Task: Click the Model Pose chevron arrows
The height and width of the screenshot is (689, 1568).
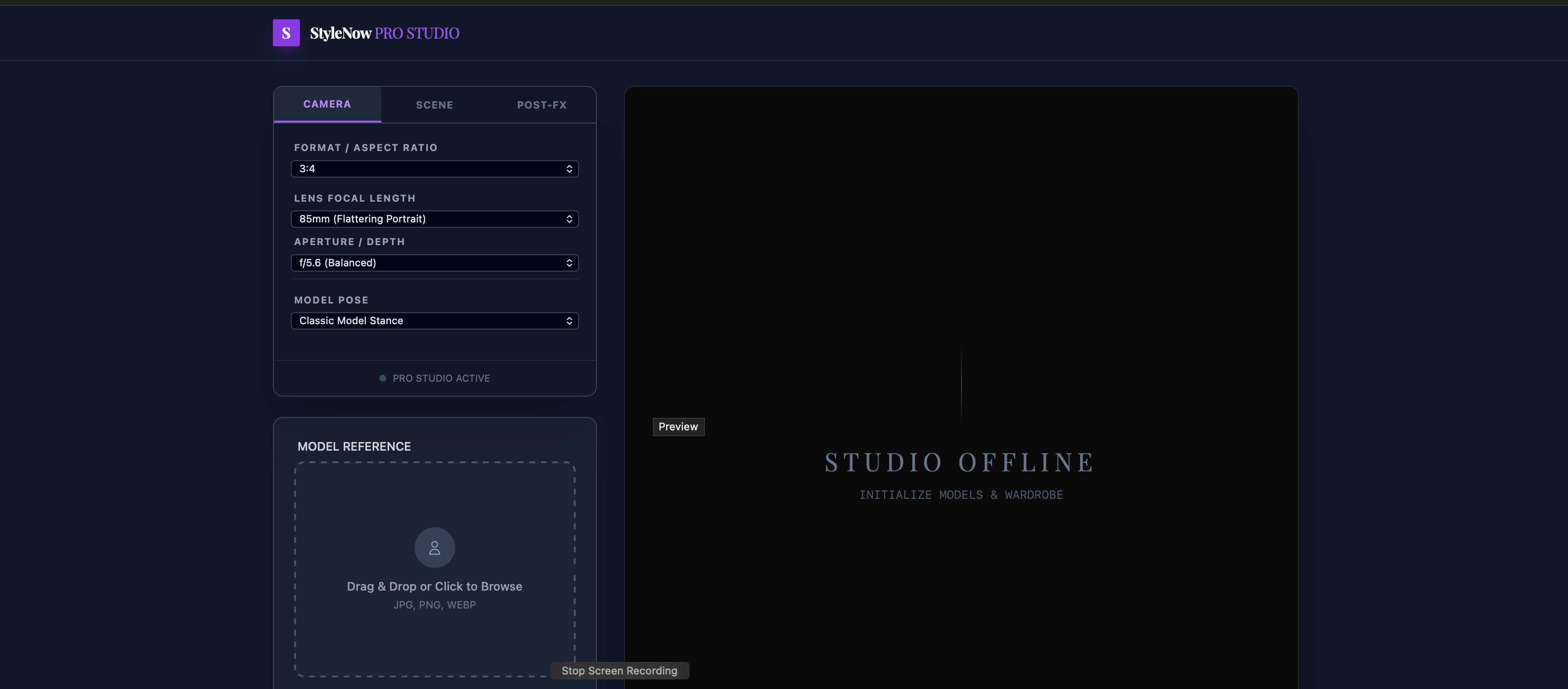Action: 569,320
